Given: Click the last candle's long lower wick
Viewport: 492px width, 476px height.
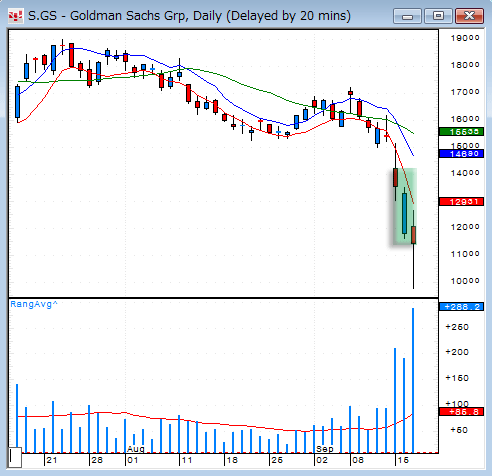Looking at the screenshot, I should click(x=413, y=266).
